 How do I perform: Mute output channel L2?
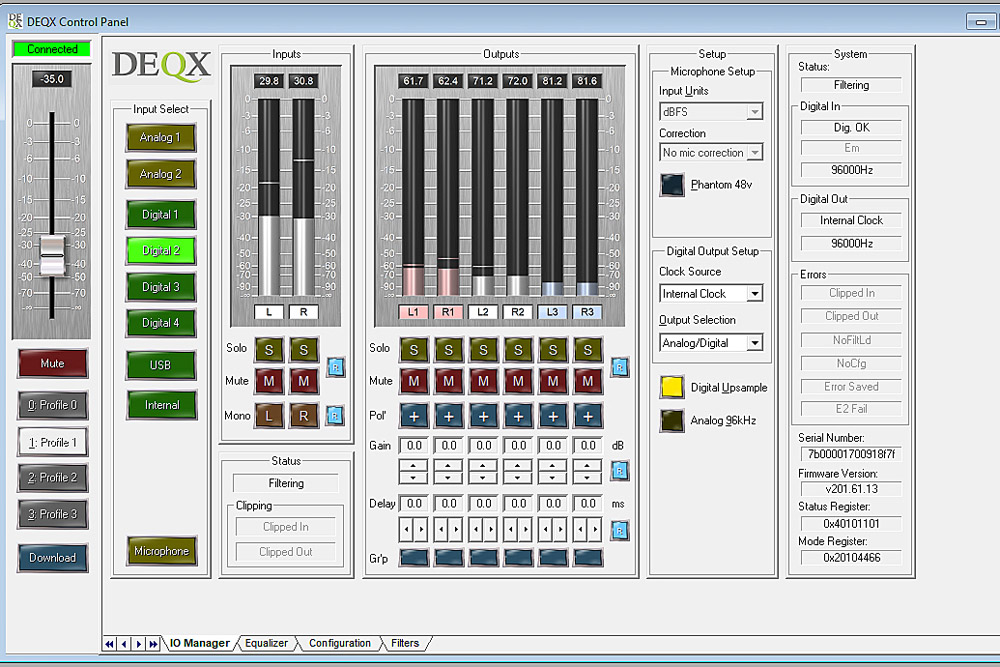click(483, 381)
